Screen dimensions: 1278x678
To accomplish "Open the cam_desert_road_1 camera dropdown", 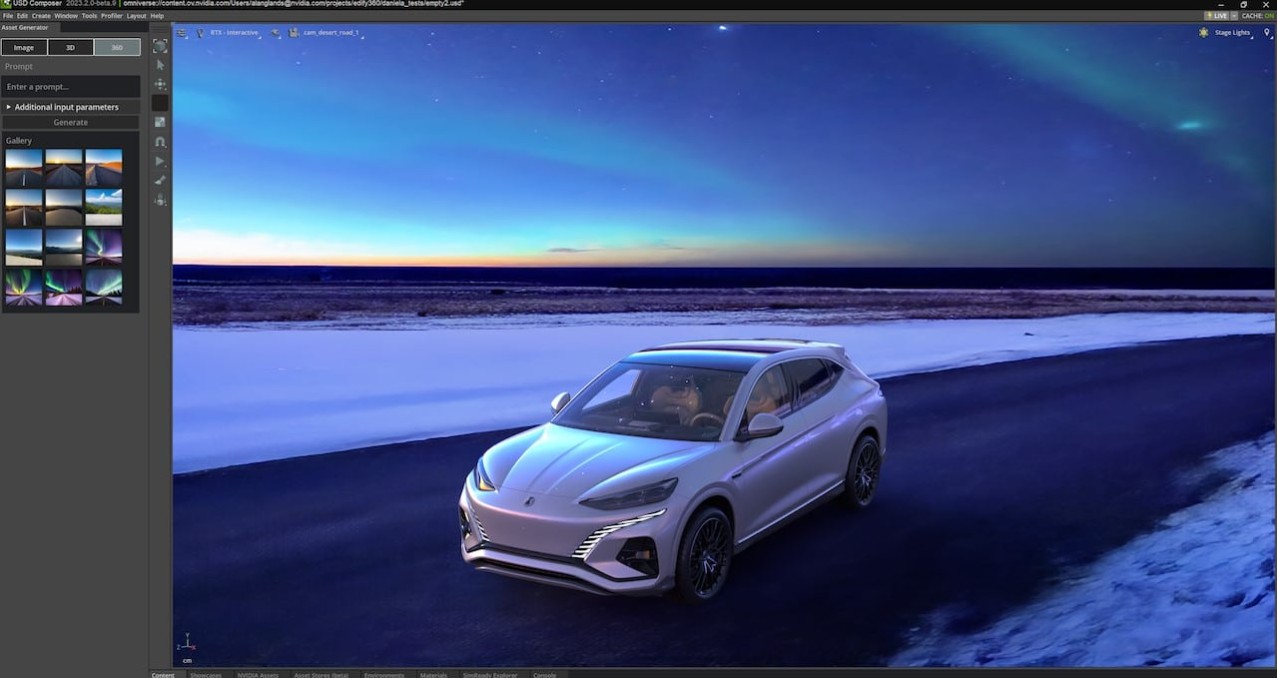I will [x=331, y=33].
